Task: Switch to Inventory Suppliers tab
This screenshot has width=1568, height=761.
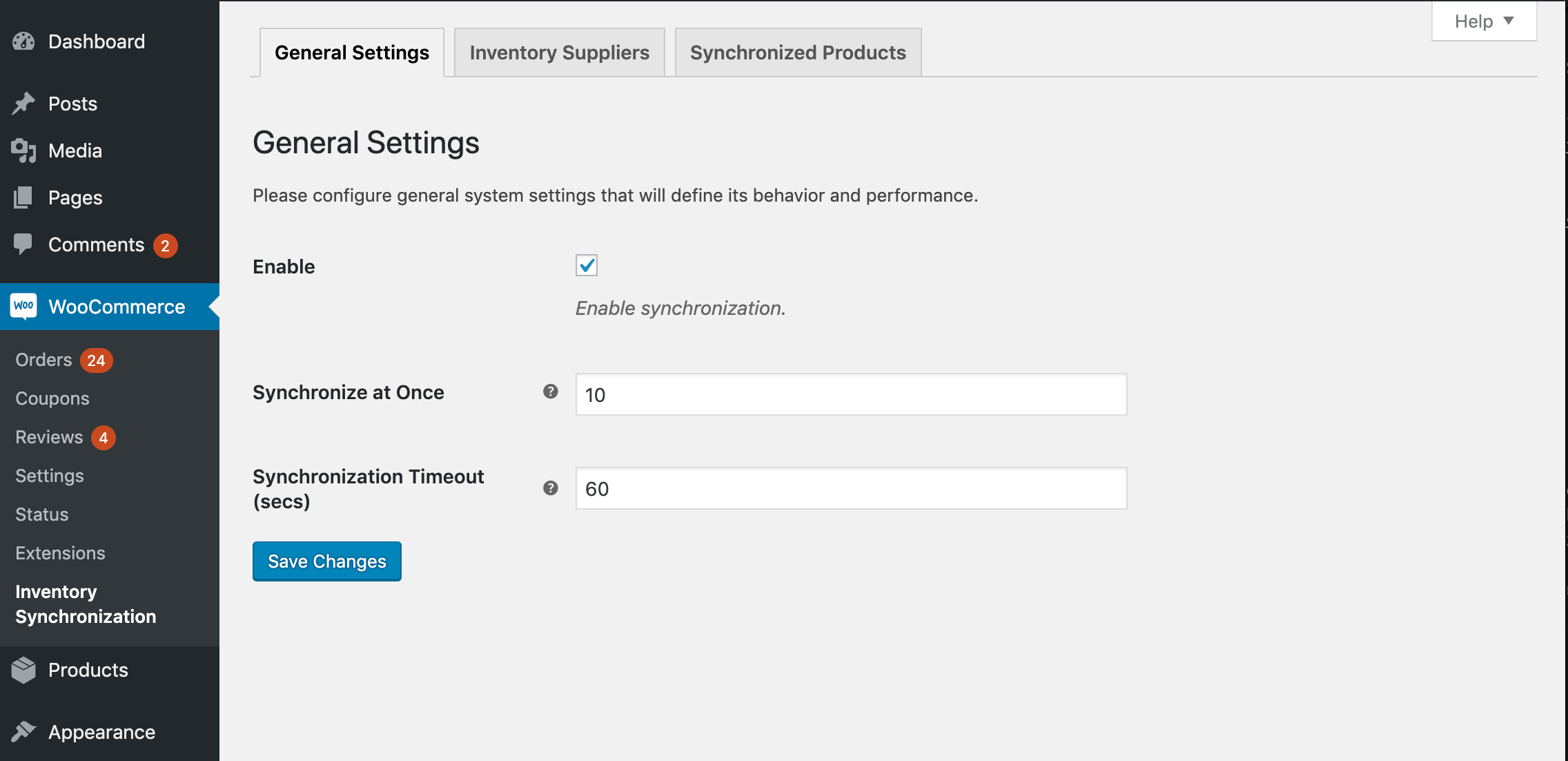Action: pyautogui.click(x=559, y=52)
